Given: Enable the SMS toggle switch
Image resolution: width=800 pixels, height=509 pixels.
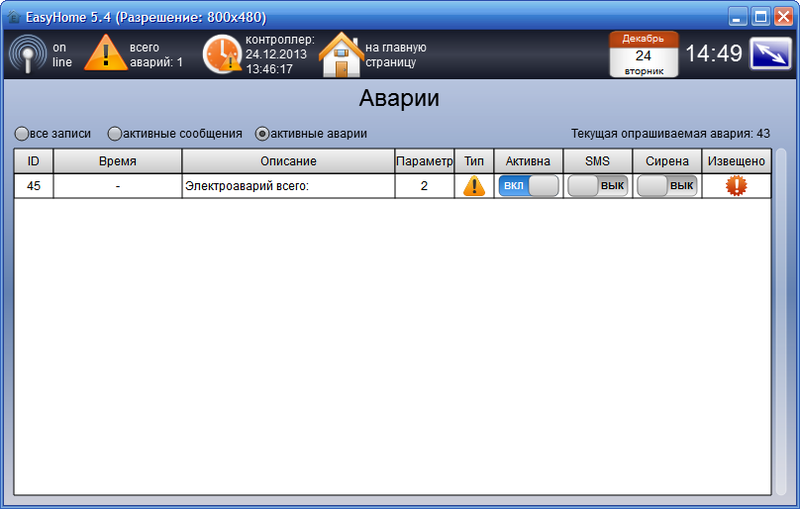Looking at the screenshot, I should click(x=598, y=186).
